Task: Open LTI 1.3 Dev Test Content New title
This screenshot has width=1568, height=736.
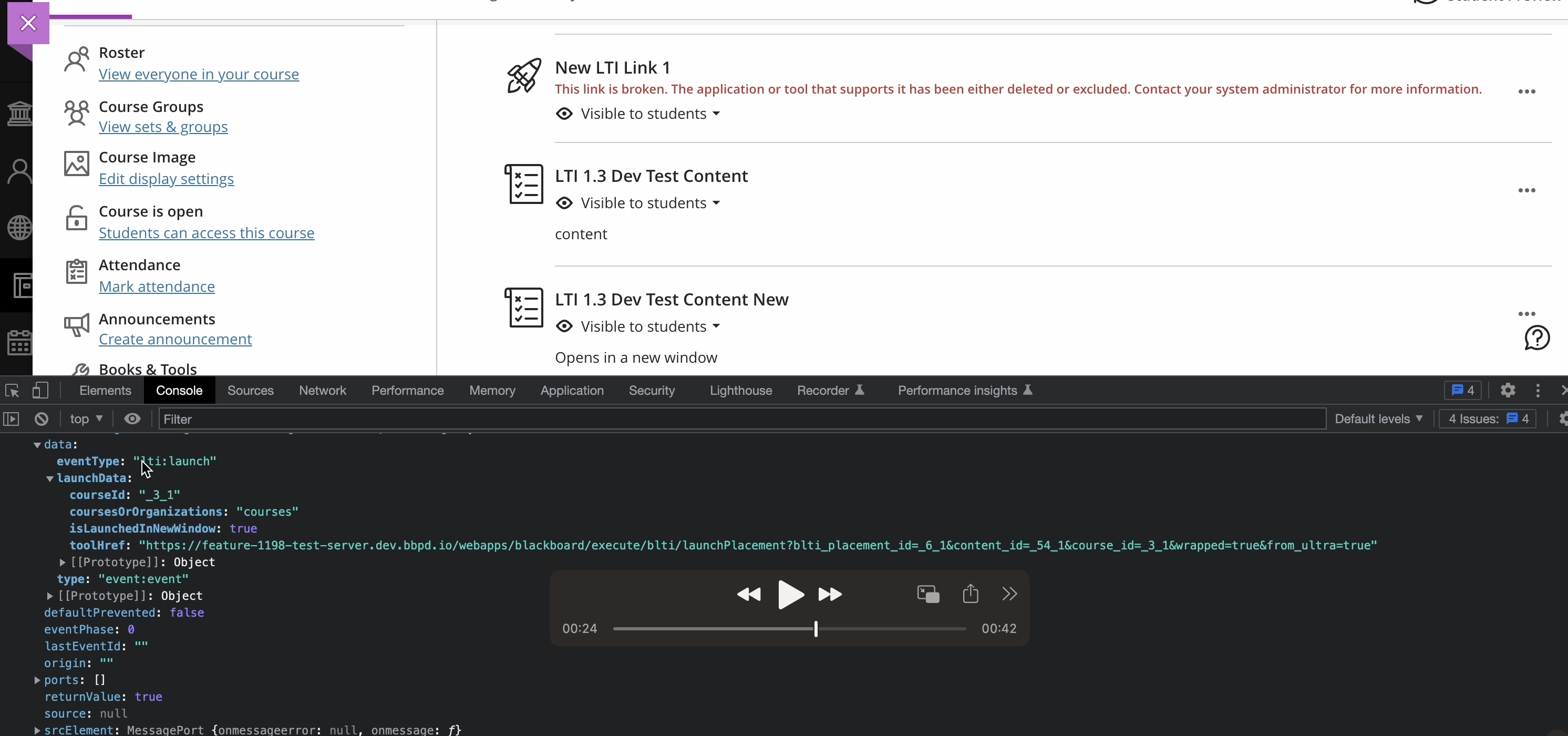Action: coord(672,300)
